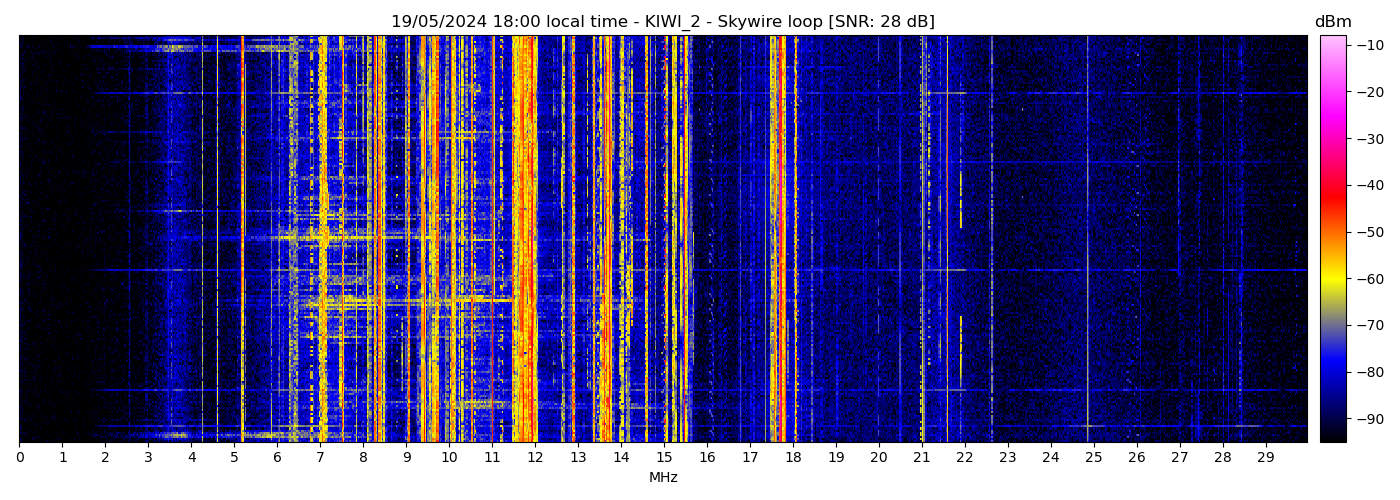Click the dBm colorbar label
This screenshot has height=500, width=1400.
click(1332, 22)
